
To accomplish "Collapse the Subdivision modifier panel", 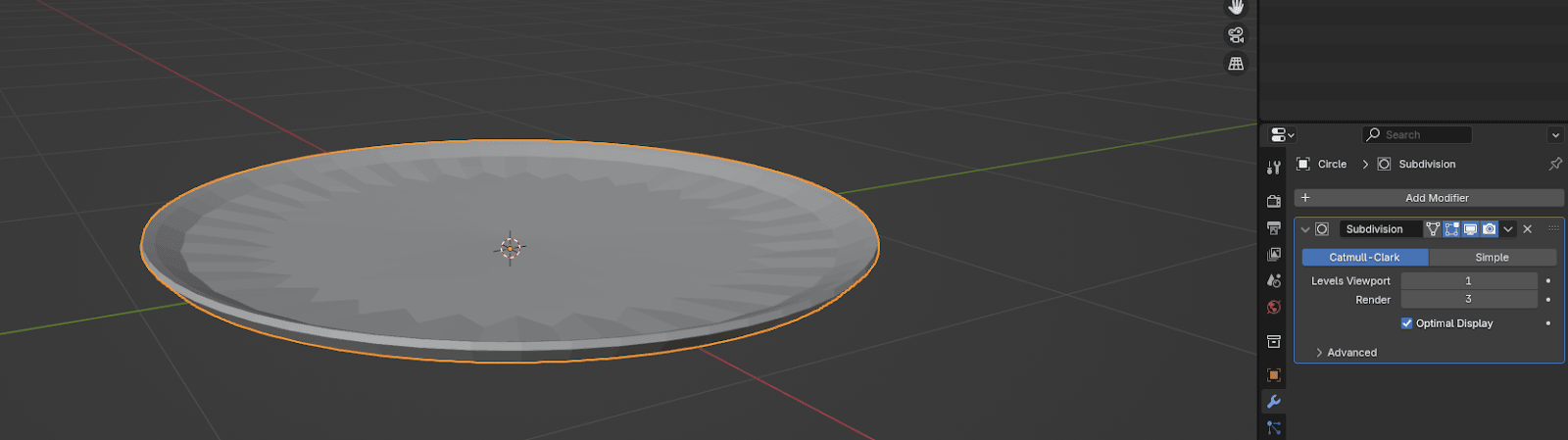I will (x=1304, y=229).
